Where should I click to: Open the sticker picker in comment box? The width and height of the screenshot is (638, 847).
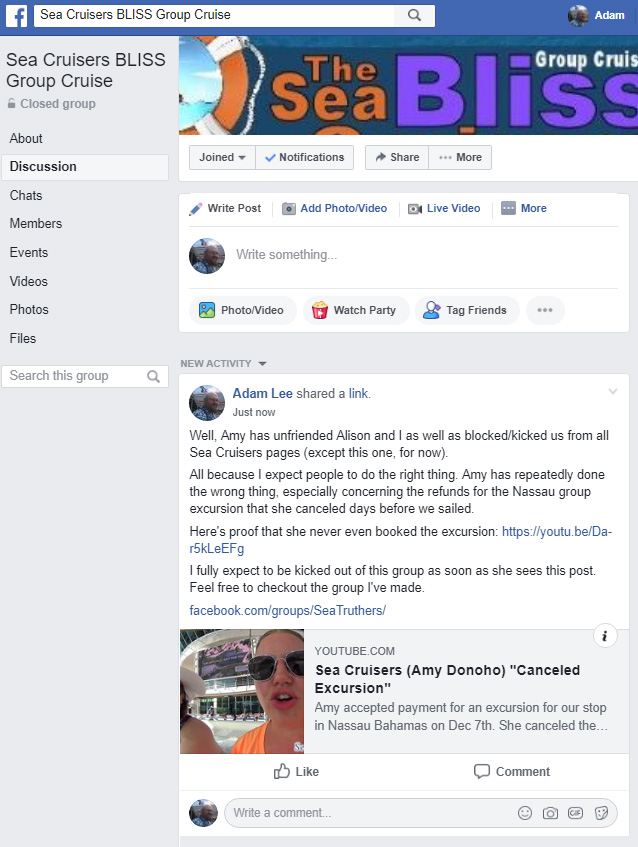click(x=601, y=813)
